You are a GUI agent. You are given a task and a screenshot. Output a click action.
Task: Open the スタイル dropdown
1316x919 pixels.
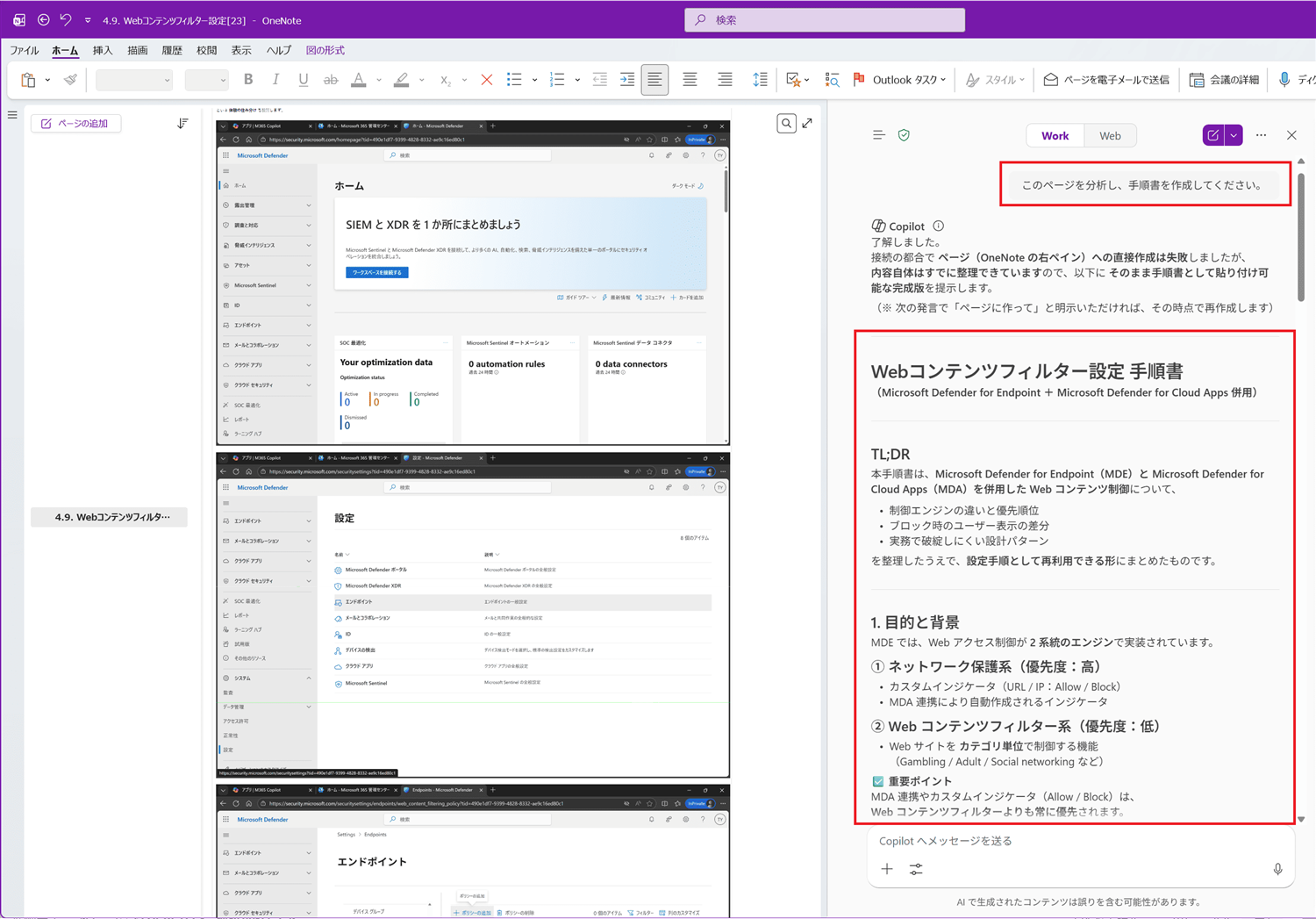point(995,80)
